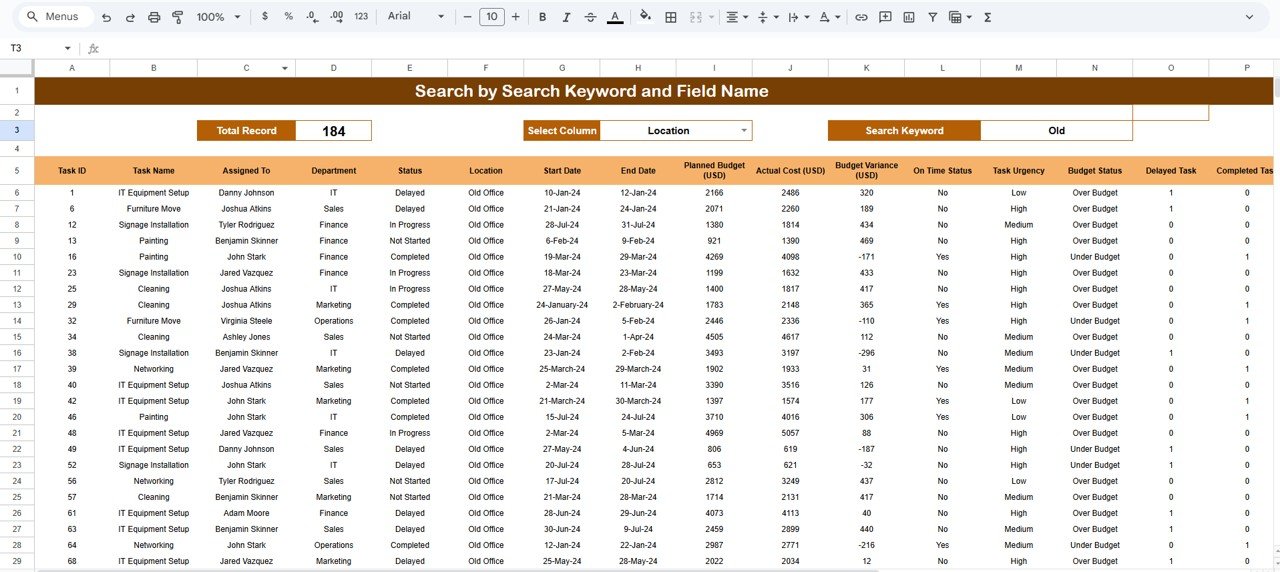Click the Insert comment icon
1280x572 pixels.
tap(884, 17)
